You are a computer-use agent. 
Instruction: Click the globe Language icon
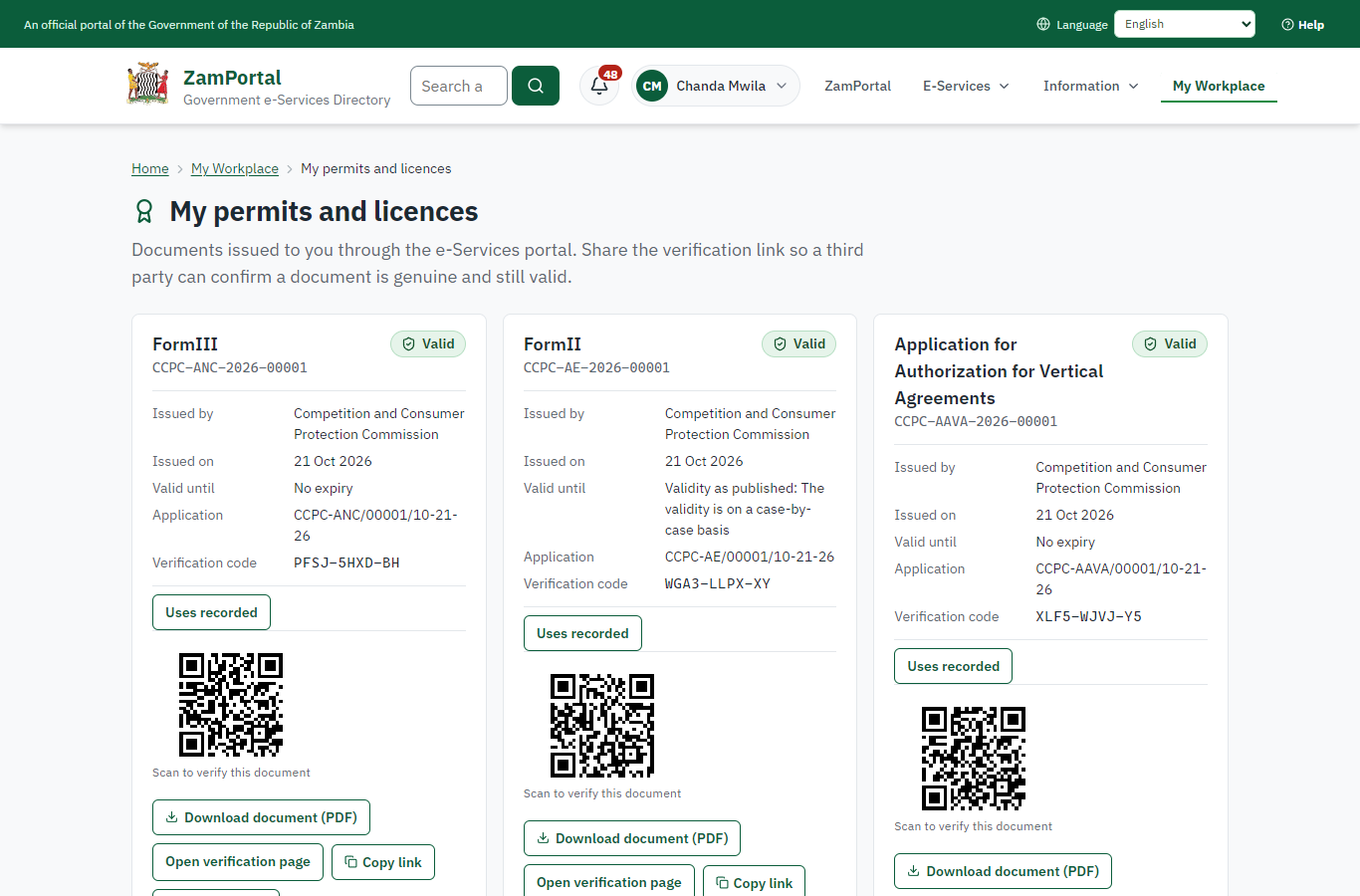(1043, 24)
